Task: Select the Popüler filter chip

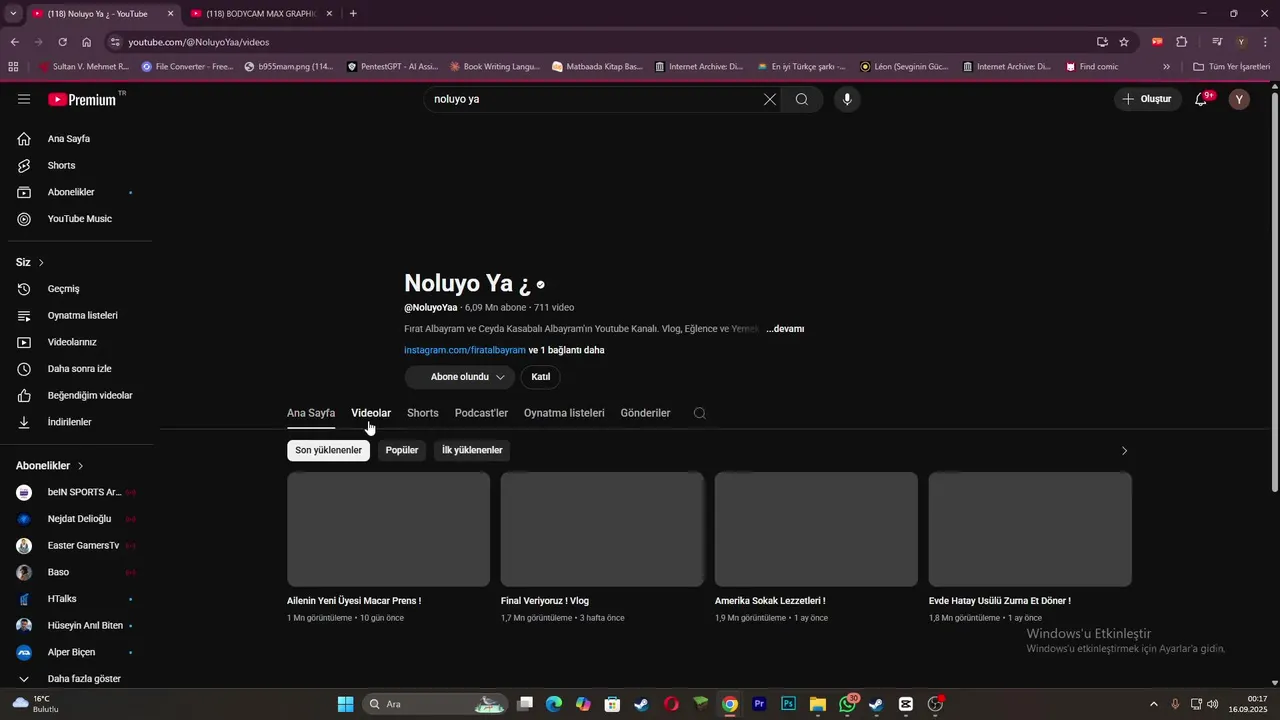Action: tap(402, 451)
